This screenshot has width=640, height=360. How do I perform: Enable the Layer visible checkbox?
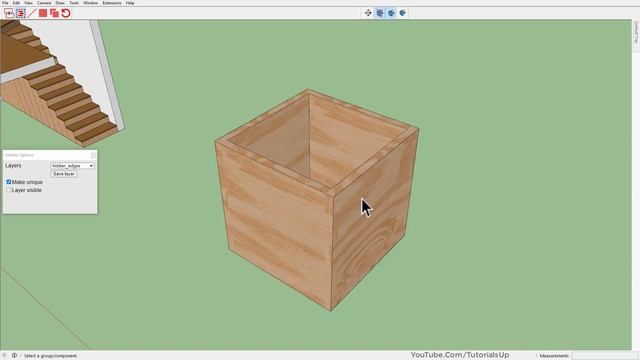pyautogui.click(x=9, y=190)
